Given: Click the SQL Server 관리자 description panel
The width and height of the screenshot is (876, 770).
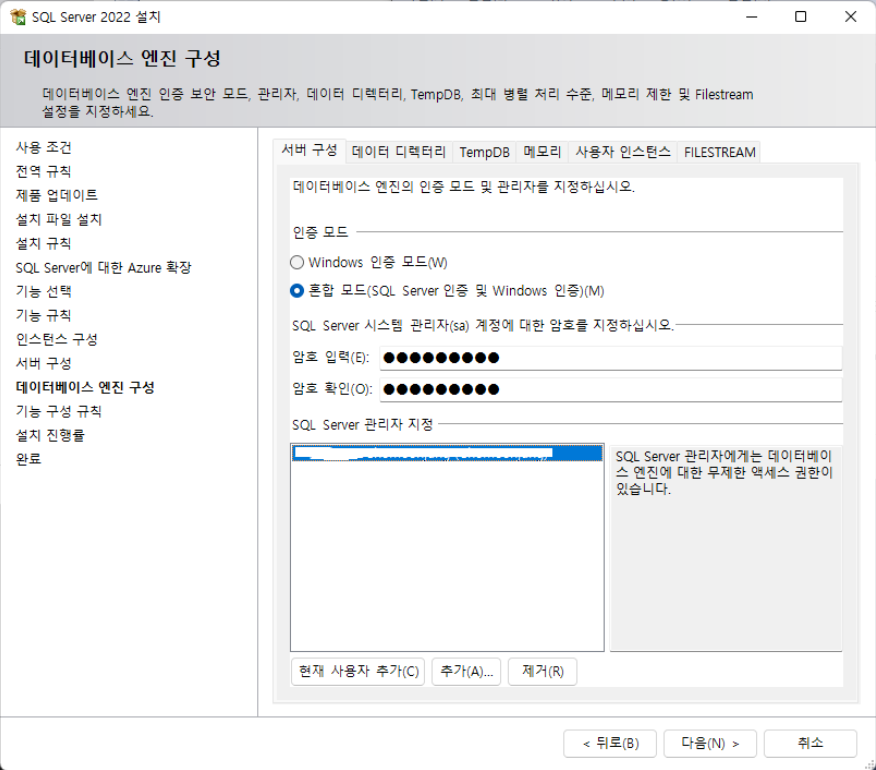Looking at the screenshot, I should (726, 548).
